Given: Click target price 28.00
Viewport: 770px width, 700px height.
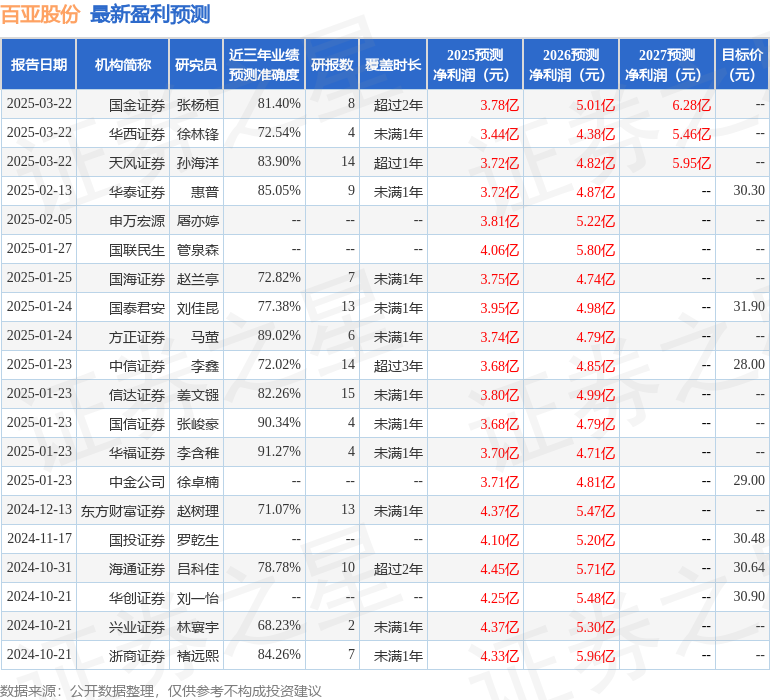Looking at the screenshot, I should 749,364.
